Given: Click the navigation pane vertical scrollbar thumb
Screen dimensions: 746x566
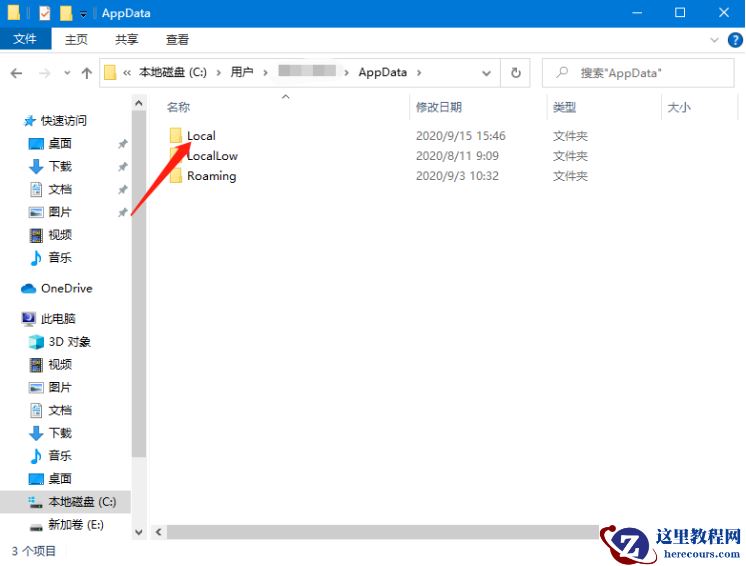Looking at the screenshot, I should [x=138, y=284].
